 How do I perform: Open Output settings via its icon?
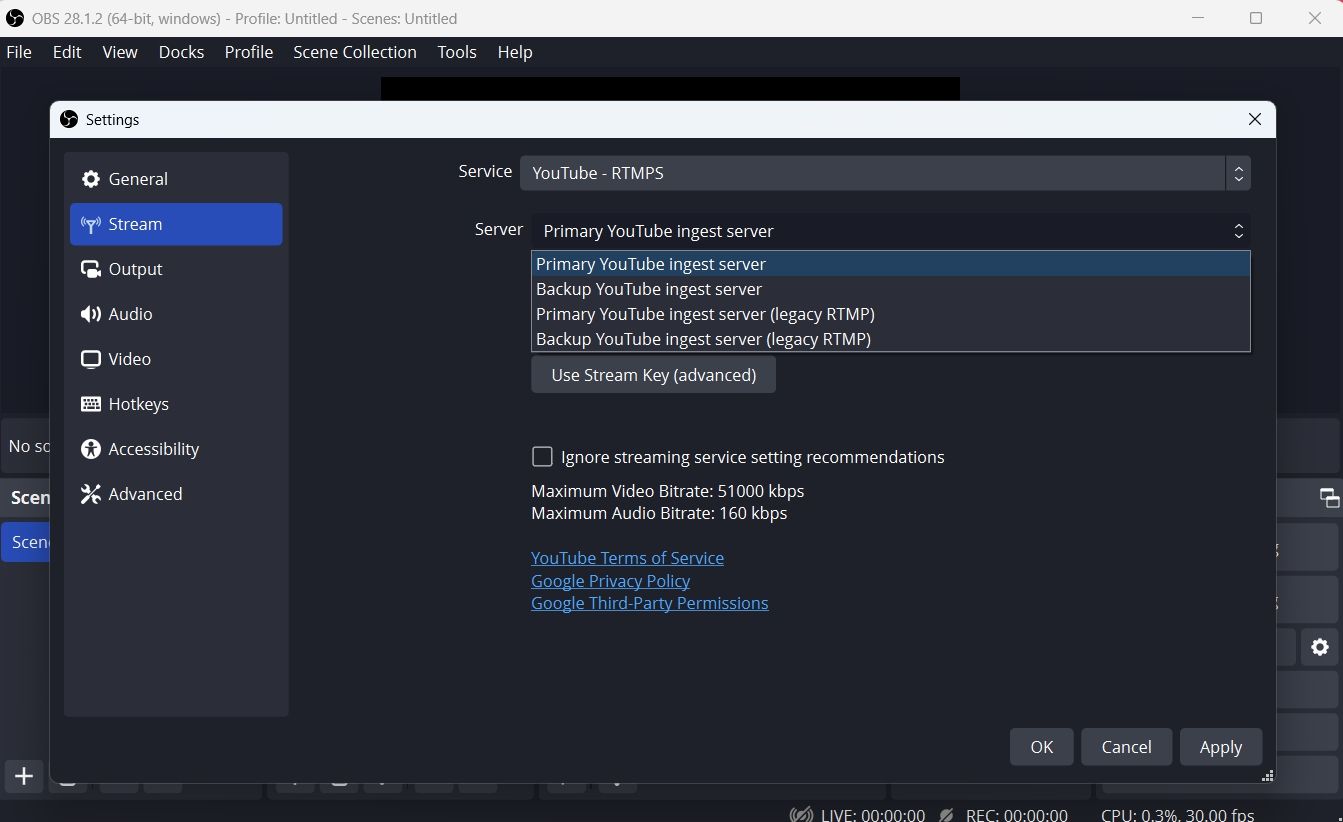pyautogui.click(x=91, y=269)
